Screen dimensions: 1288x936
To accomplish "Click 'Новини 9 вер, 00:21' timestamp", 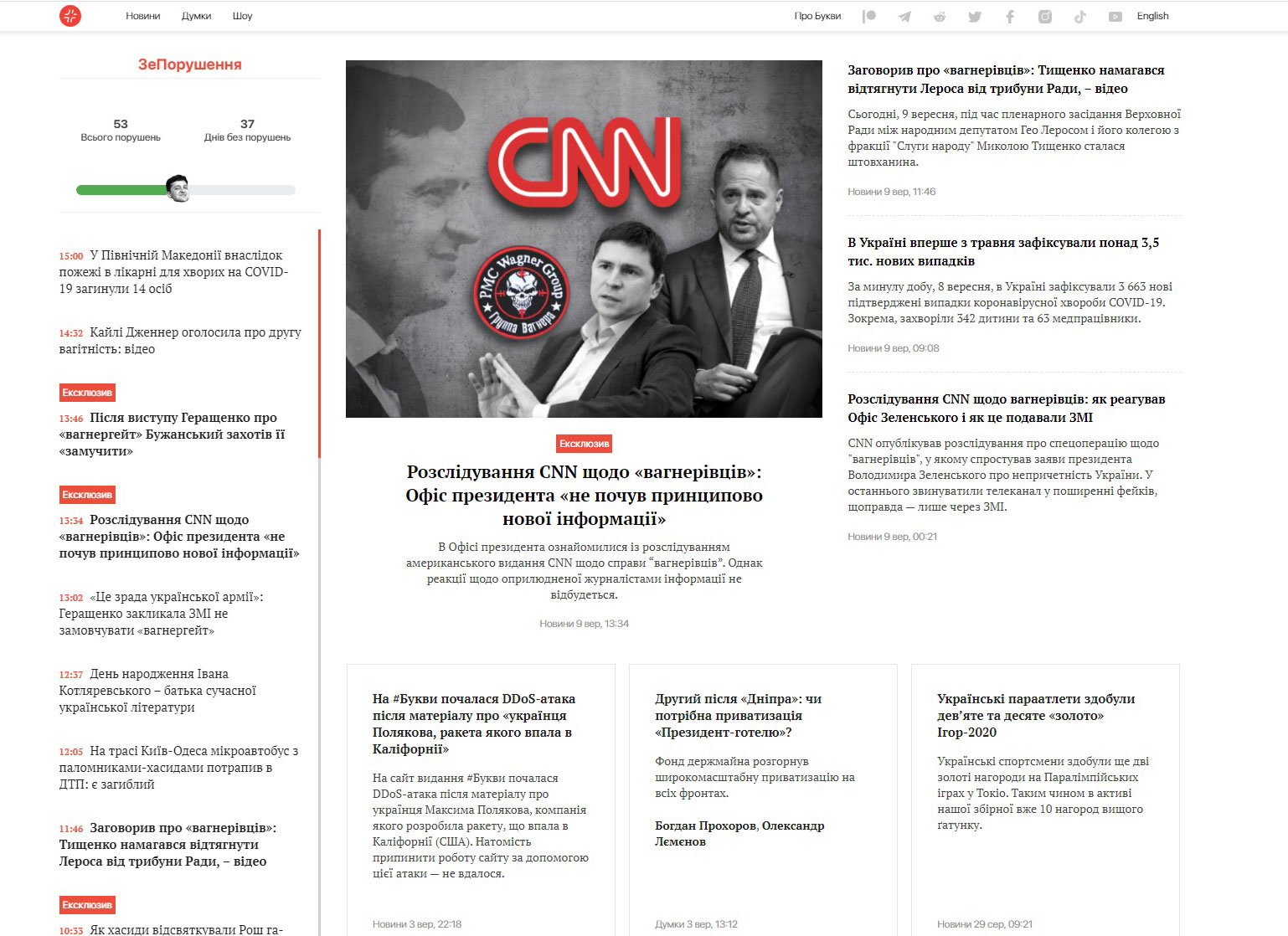I will pos(892,537).
